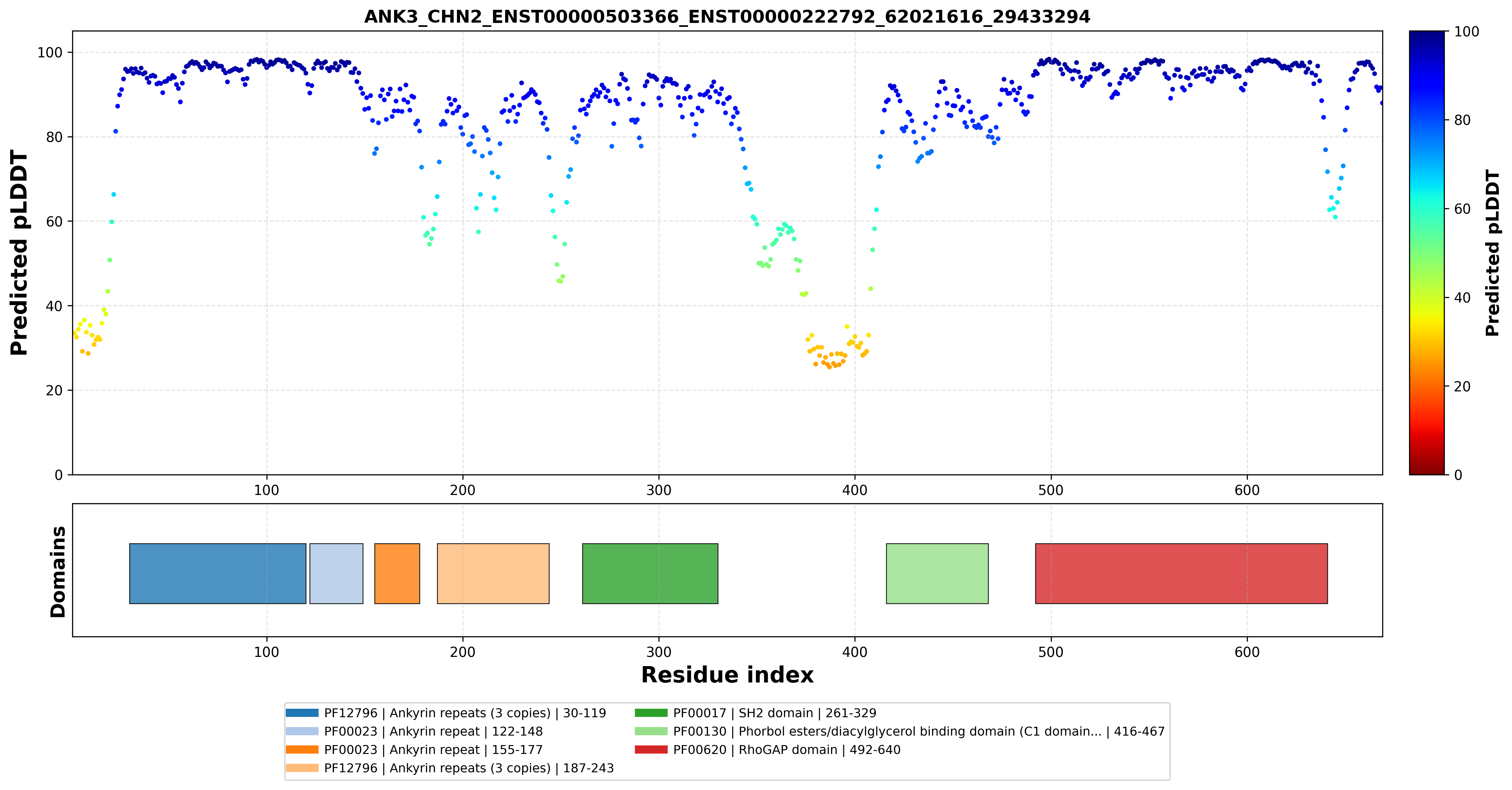Viewport: 1512px width, 790px height.
Task: Click the Predicted pLDDT colorbar gradient
Action: point(1427,252)
